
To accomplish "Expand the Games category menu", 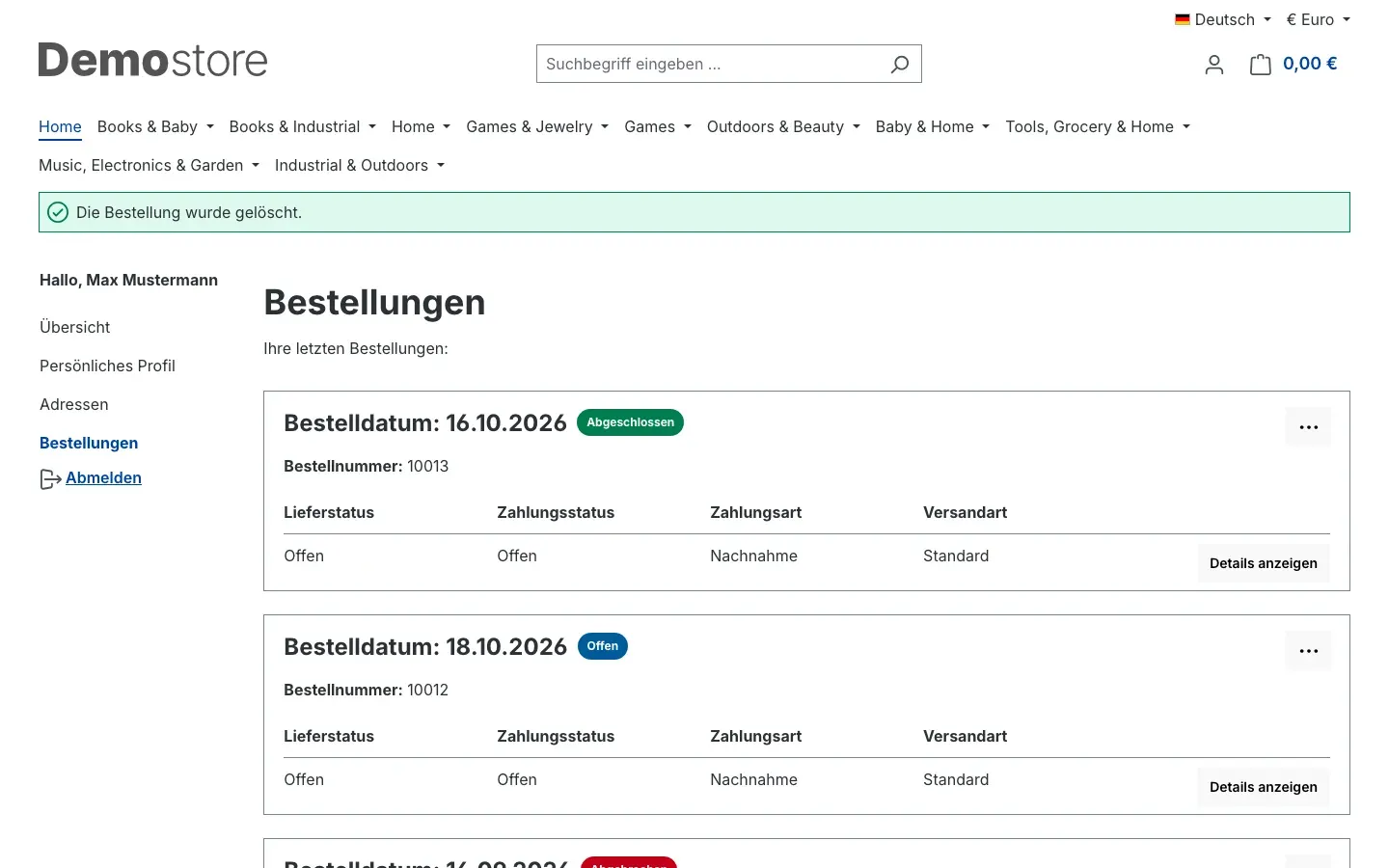I will [658, 126].
